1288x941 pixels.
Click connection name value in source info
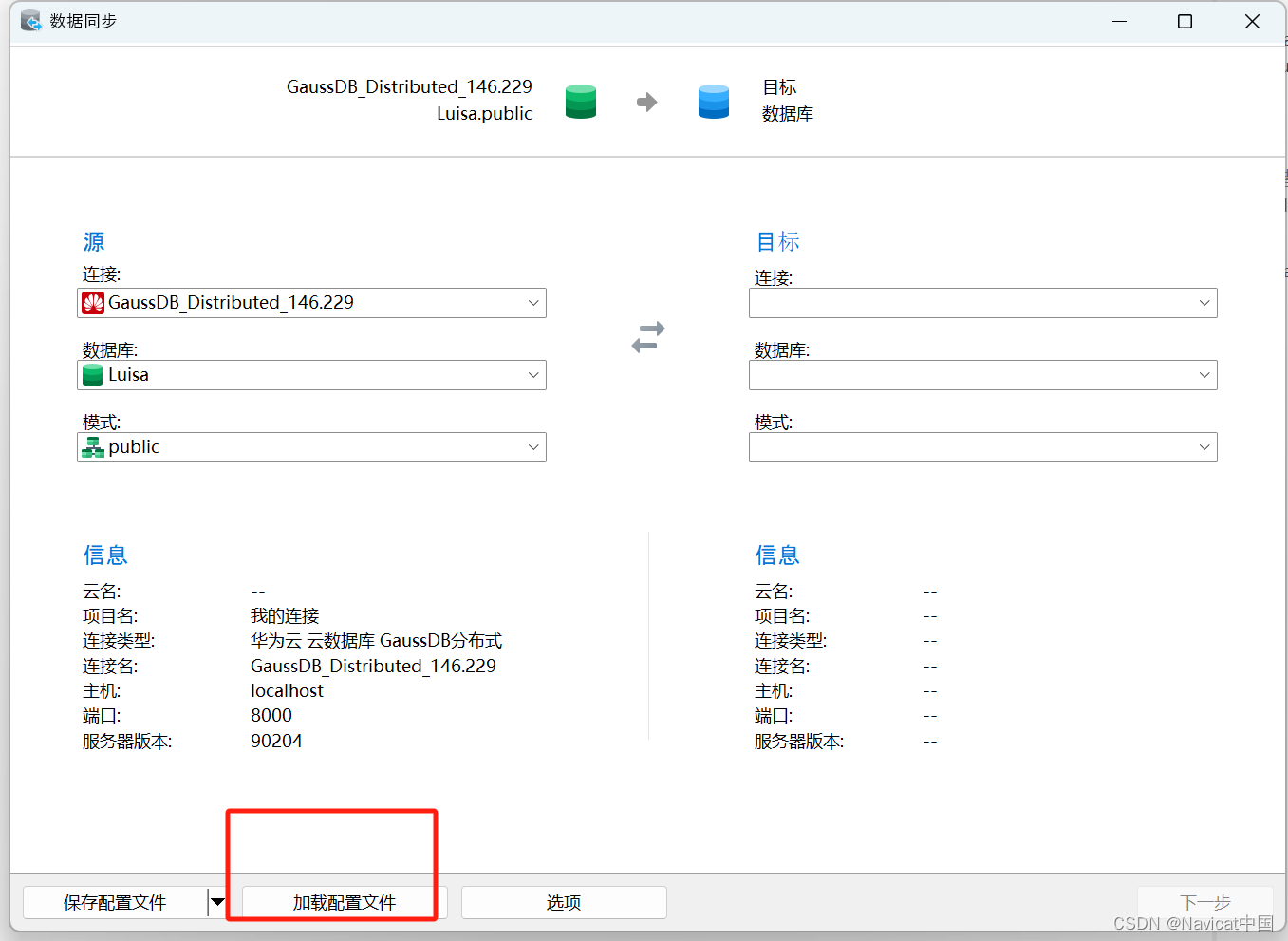click(x=373, y=666)
